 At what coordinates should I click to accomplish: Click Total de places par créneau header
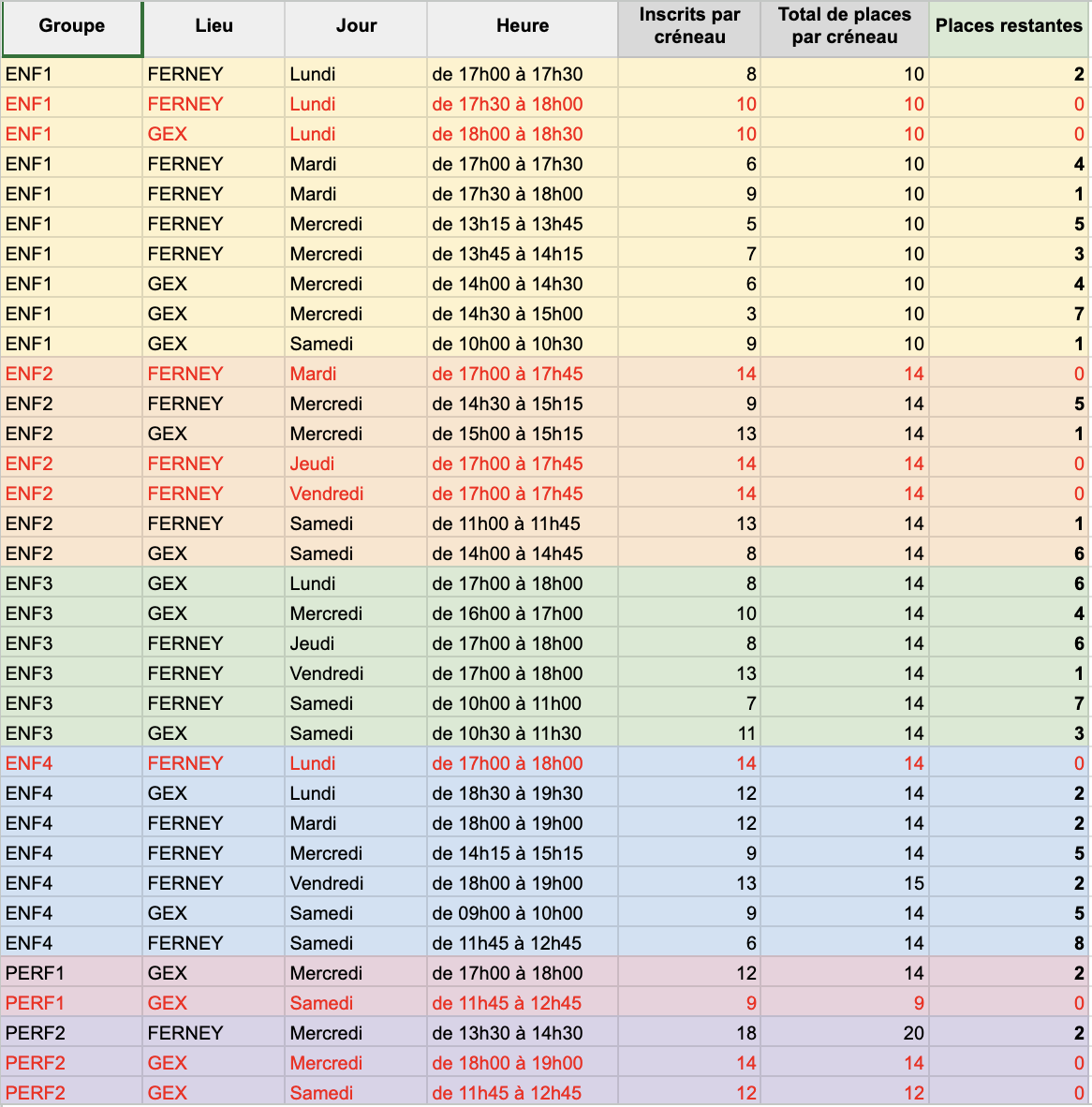point(844,28)
